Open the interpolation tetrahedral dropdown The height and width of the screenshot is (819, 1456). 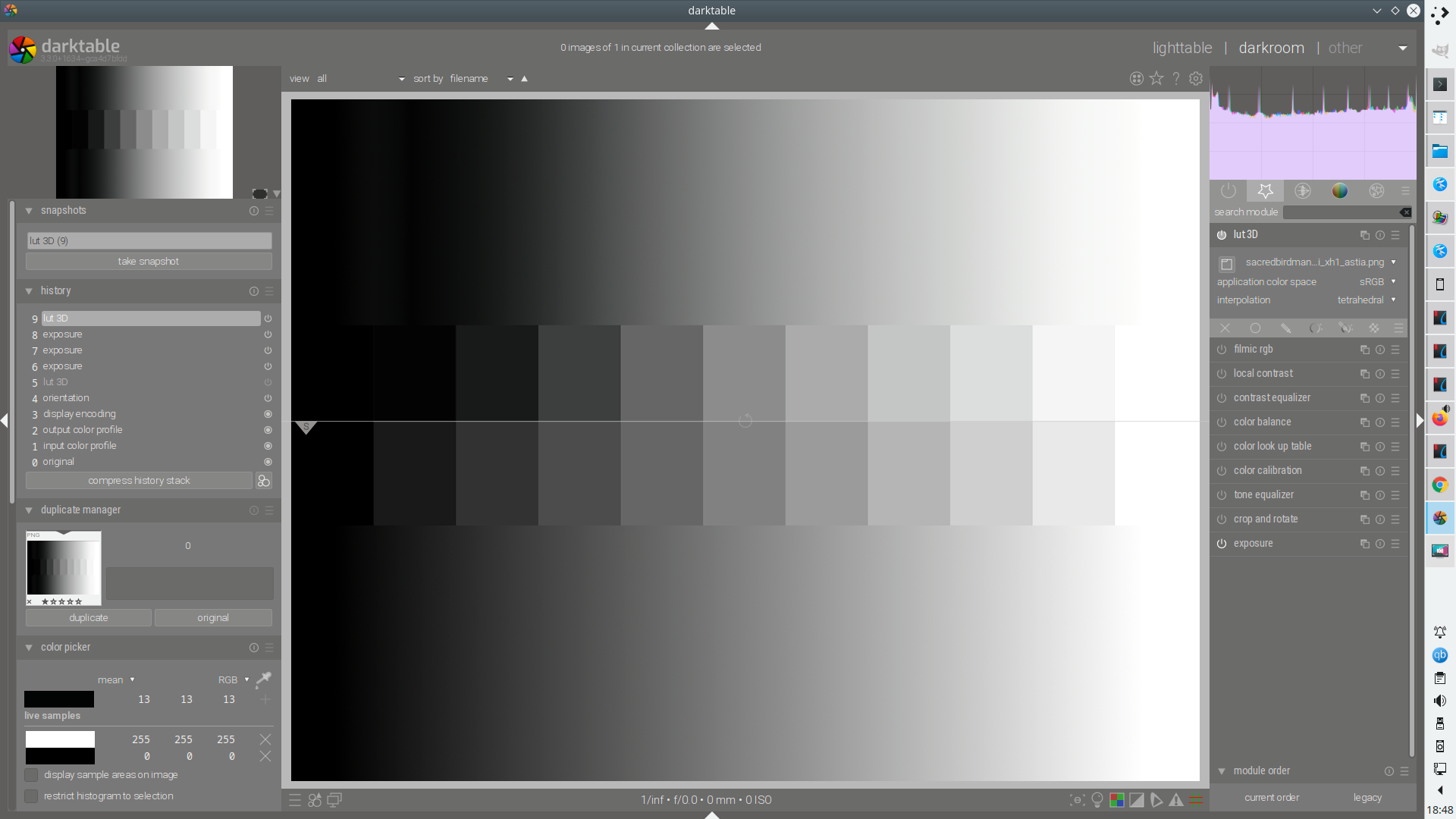pos(1367,300)
